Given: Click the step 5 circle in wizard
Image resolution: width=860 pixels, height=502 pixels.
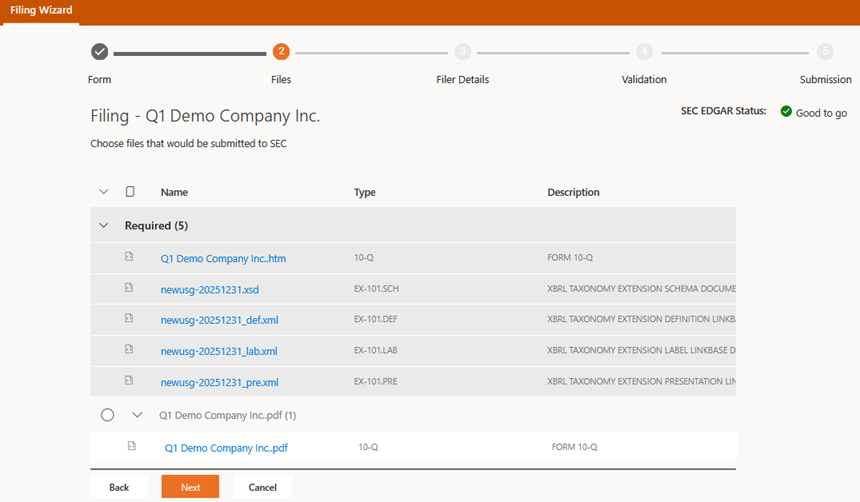Looking at the screenshot, I should (x=825, y=52).
